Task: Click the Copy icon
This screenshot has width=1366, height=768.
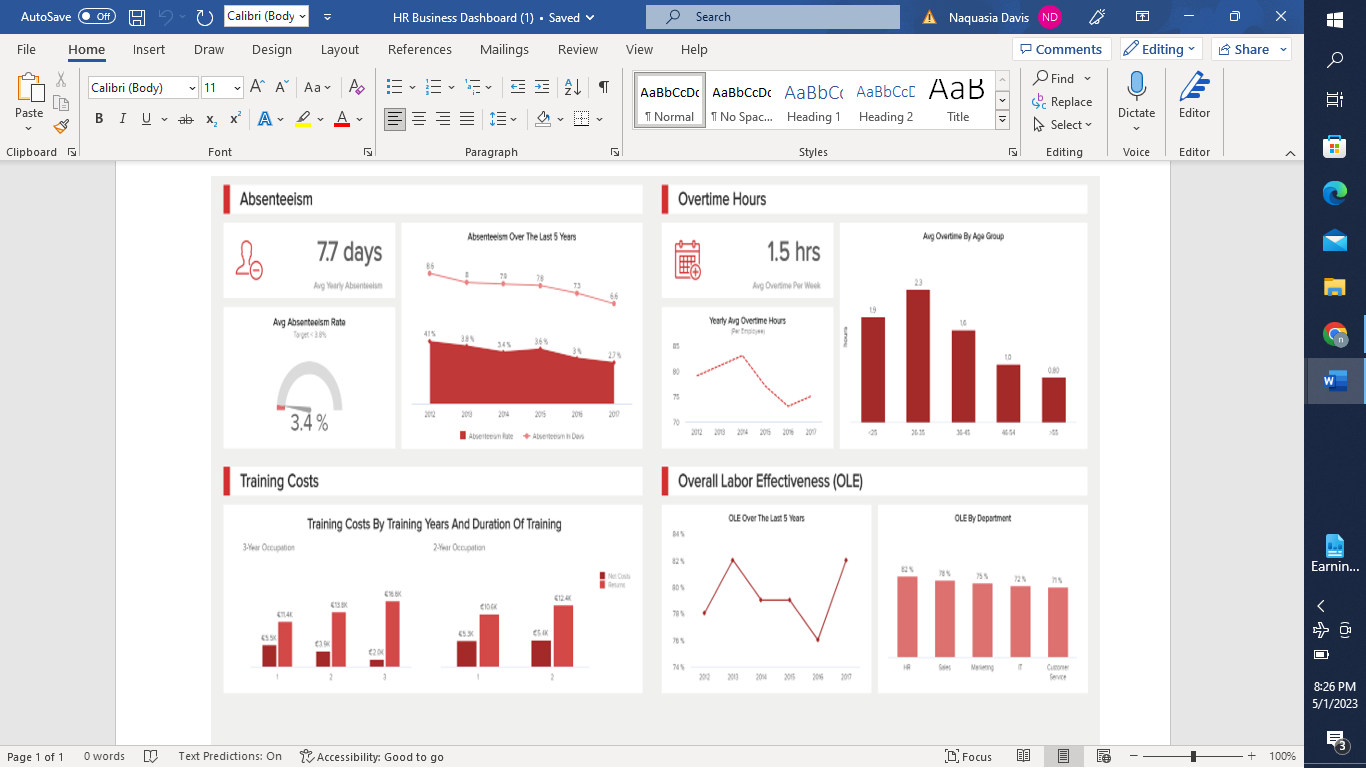Action: 61,103
